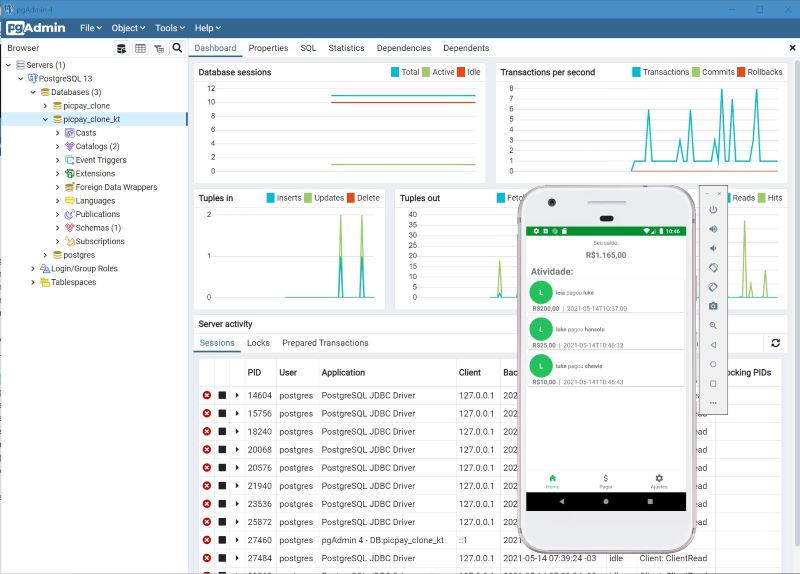Expand the Tablespaces node

pos(33,282)
